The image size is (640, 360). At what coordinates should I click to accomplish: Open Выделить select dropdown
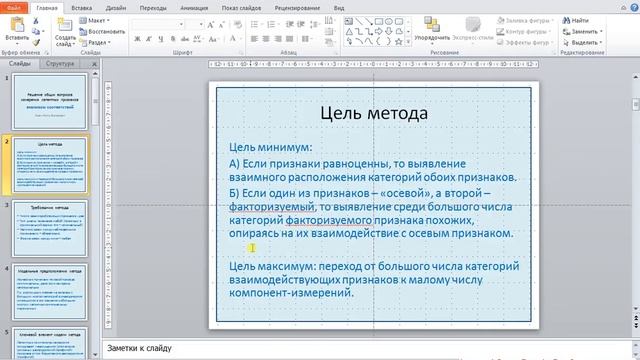pos(582,42)
